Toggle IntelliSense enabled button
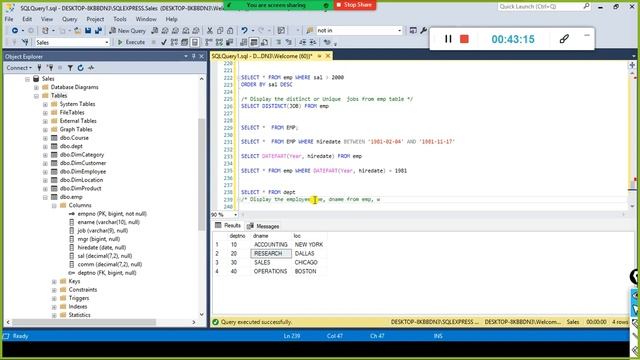The width and height of the screenshot is (640, 360). click(x=195, y=42)
